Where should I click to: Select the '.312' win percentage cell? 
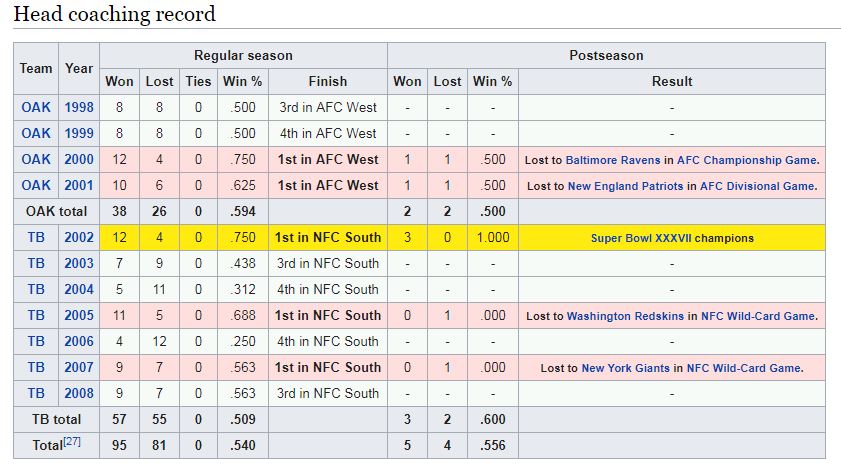click(243, 289)
